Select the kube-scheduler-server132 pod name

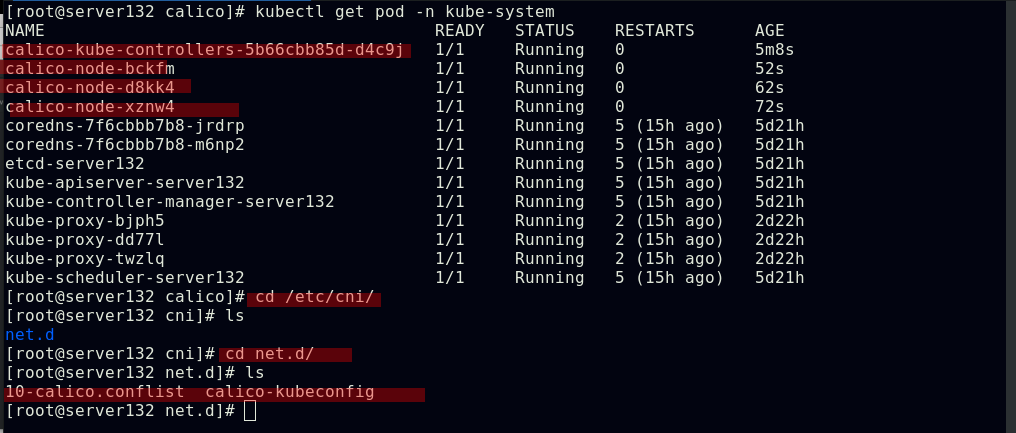(x=125, y=277)
